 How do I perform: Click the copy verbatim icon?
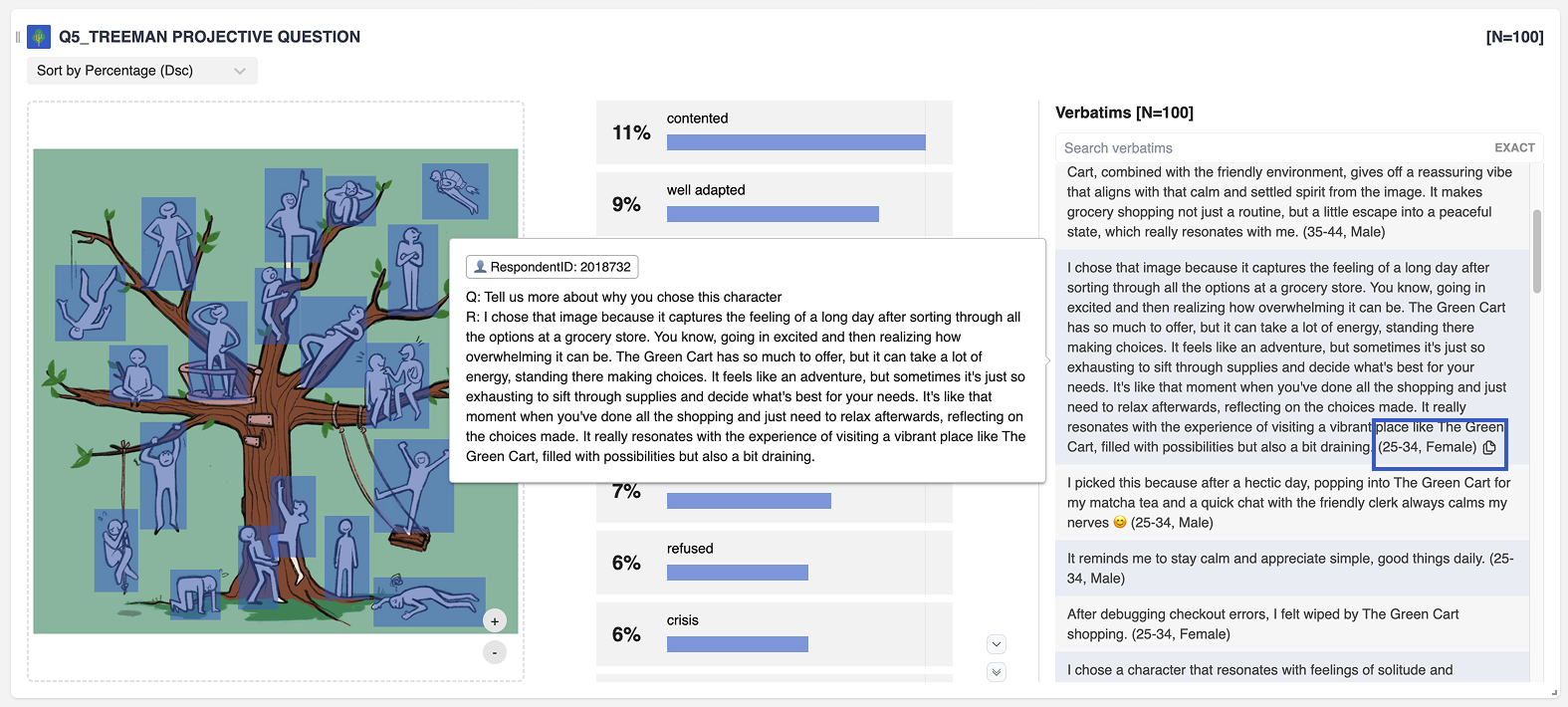(1489, 447)
